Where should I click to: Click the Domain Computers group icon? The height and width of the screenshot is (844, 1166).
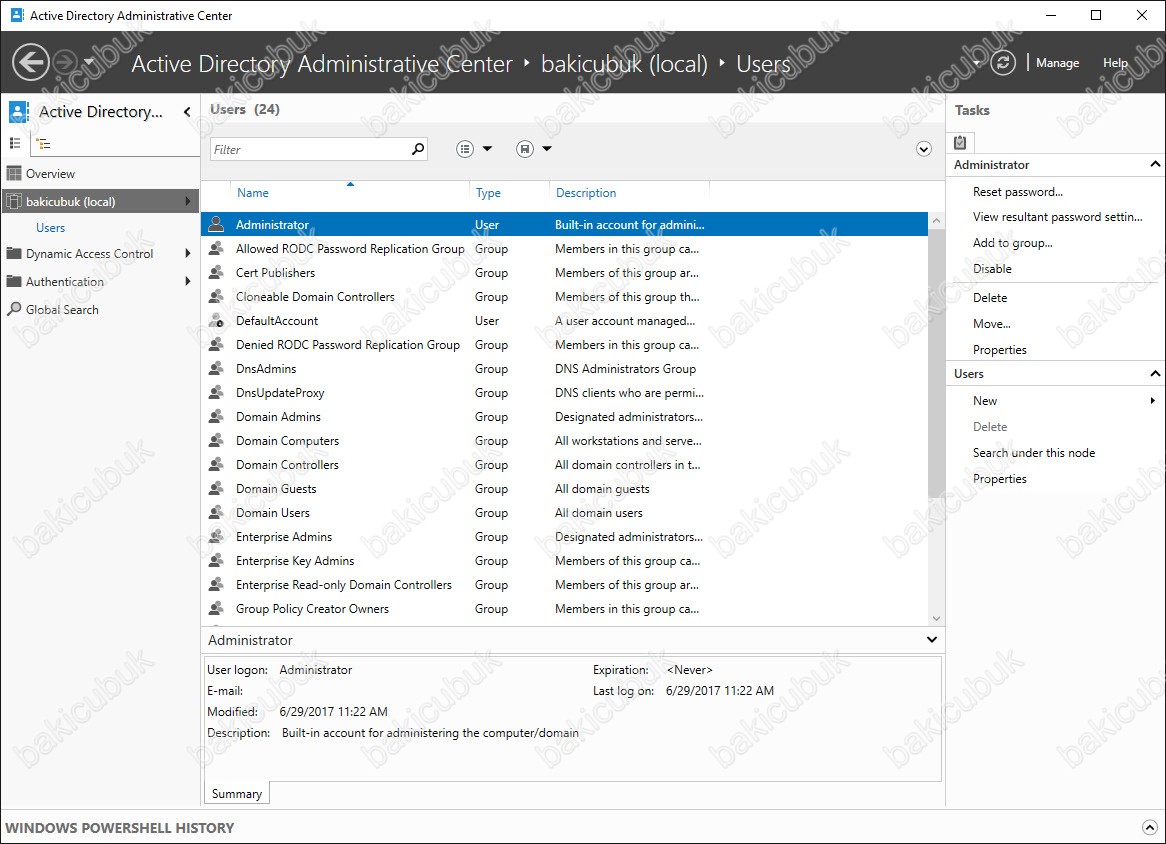pyautogui.click(x=216, y=439)
